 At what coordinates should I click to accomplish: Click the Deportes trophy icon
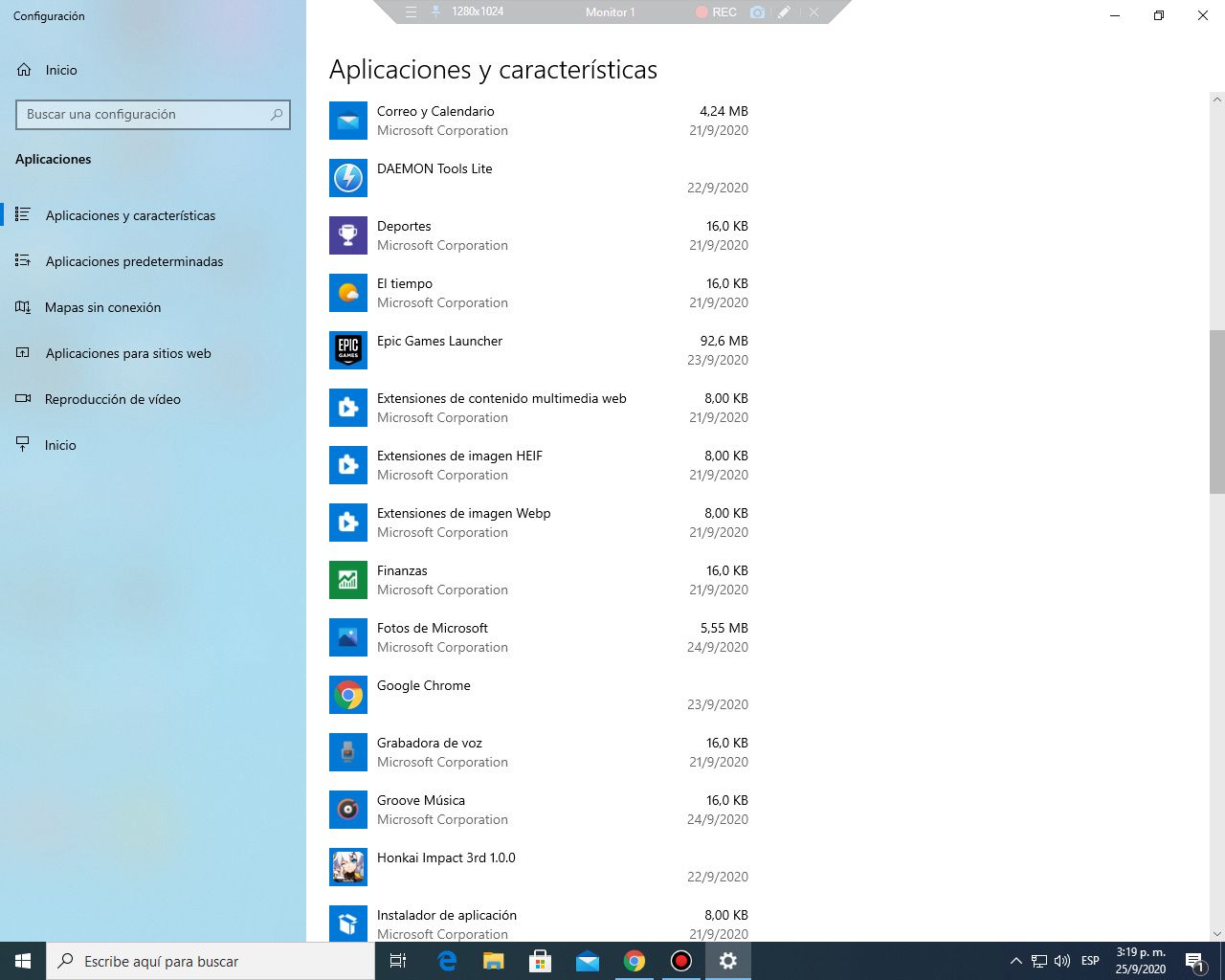(x=348, y=235)
